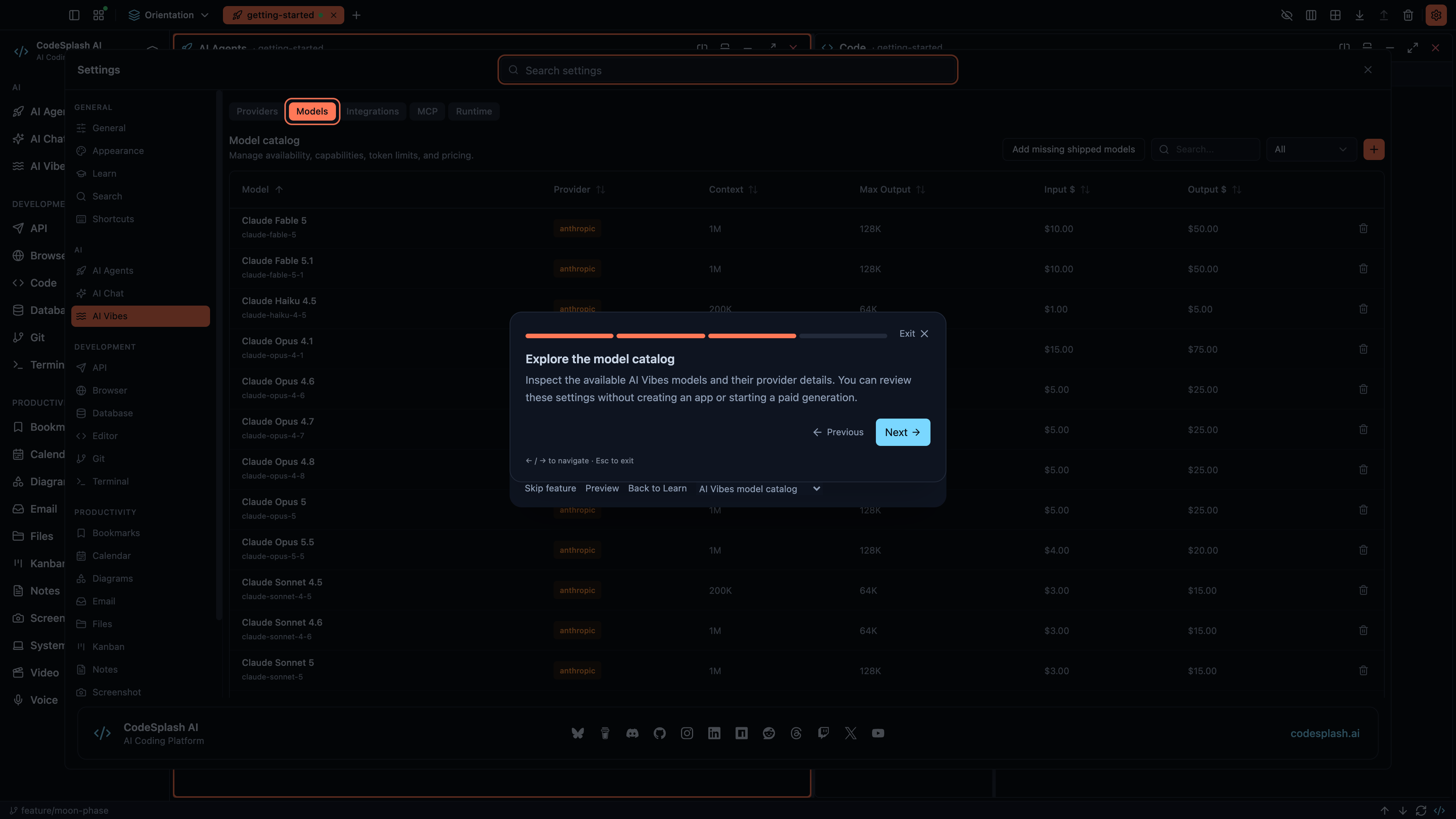
Task: Switch to the Providers tab
Action: [x=257, y=111]
